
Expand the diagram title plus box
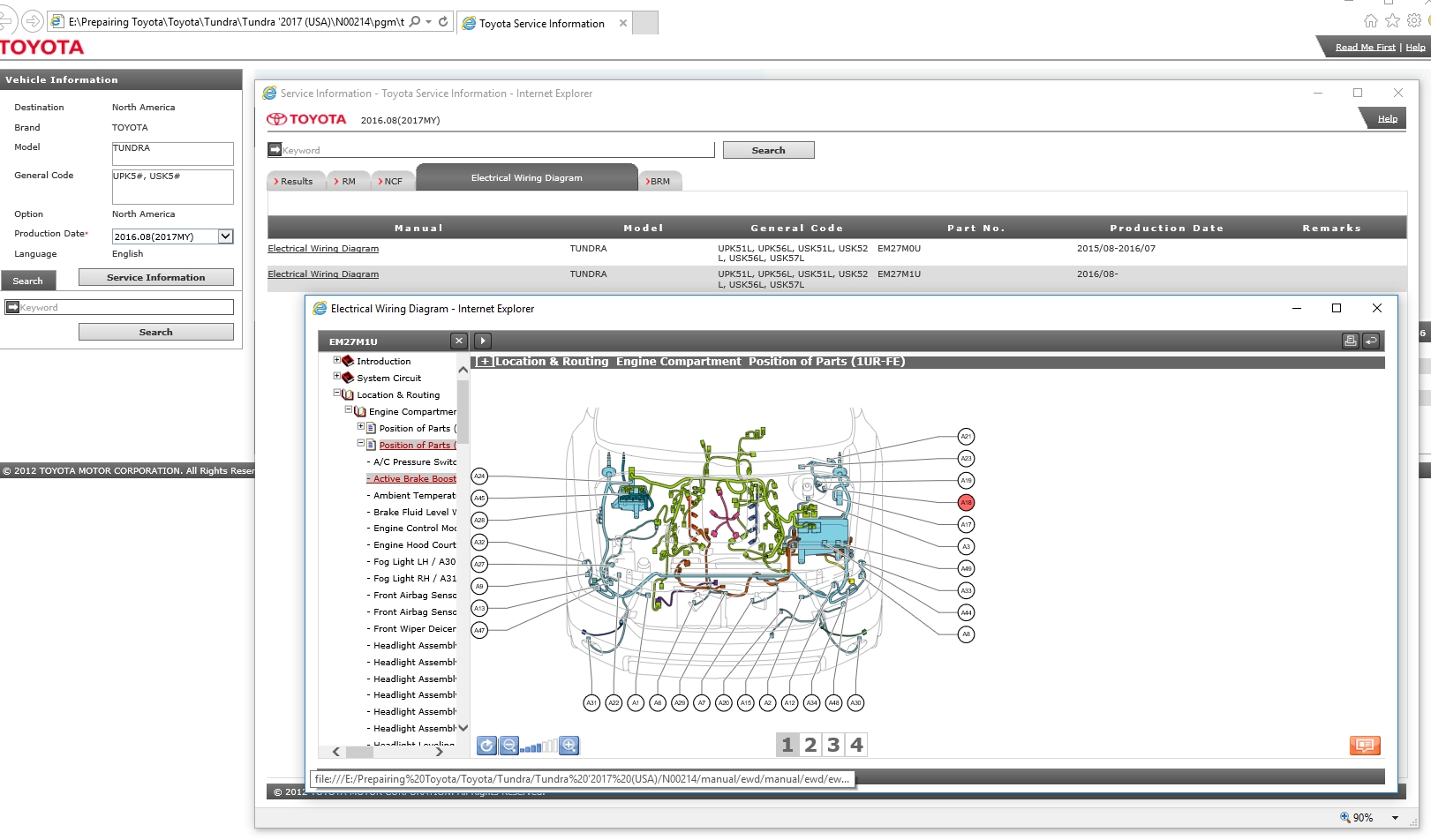tap(485, 362)
